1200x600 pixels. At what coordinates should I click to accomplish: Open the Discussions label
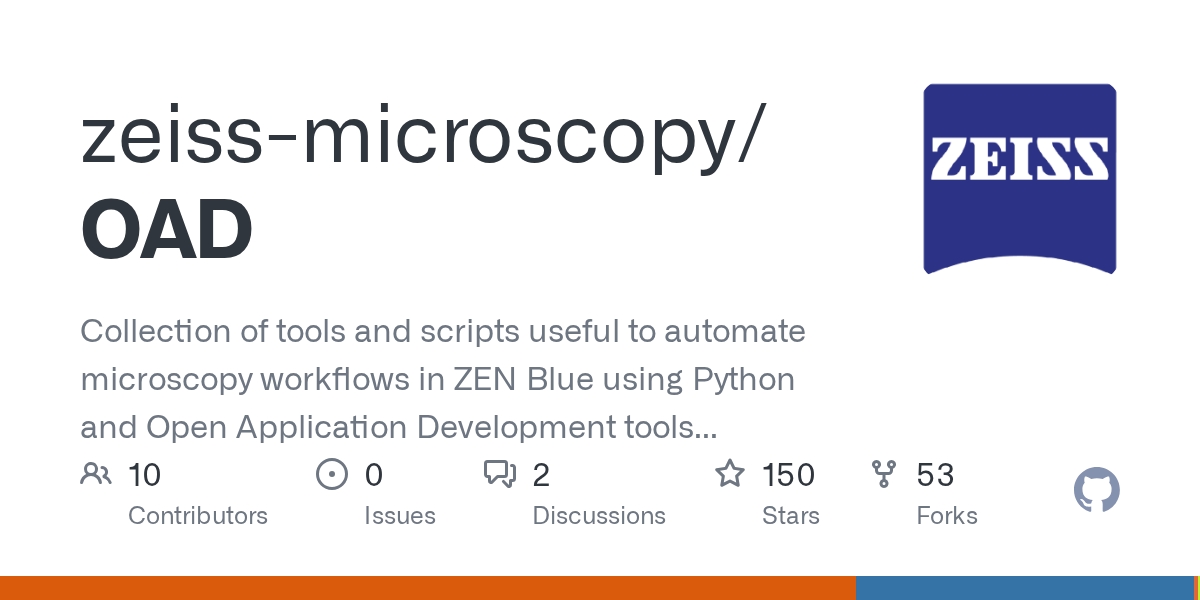[599, 516]
